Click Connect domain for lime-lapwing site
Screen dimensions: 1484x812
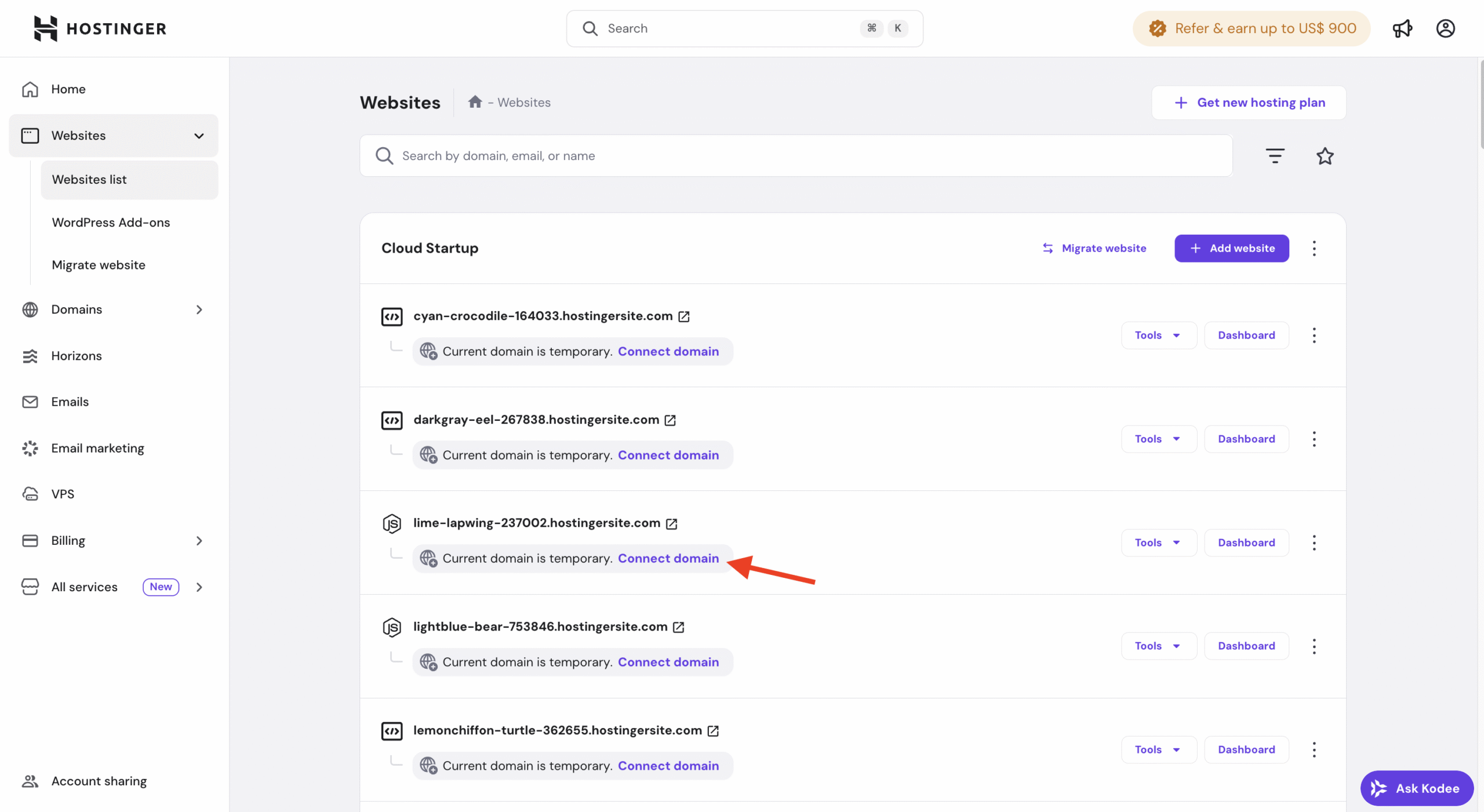(668, 558)
